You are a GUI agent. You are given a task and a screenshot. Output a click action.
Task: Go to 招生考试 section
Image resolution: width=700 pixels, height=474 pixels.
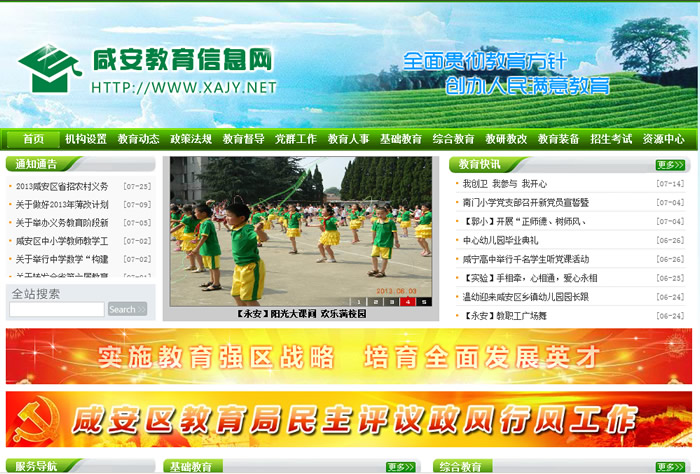tap(611, 139)
